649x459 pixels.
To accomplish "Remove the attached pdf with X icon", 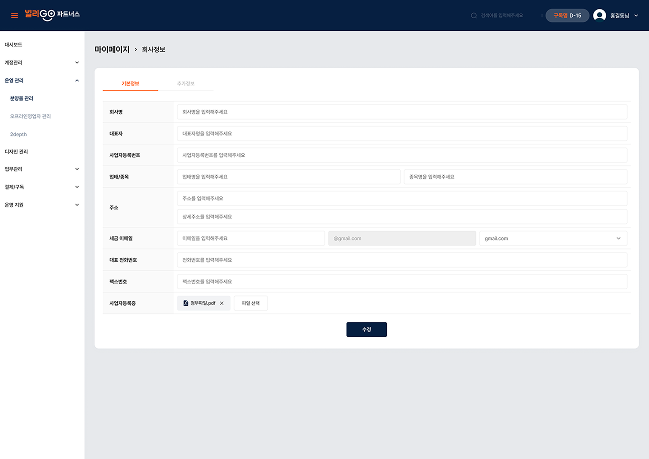I will point(222,303).
